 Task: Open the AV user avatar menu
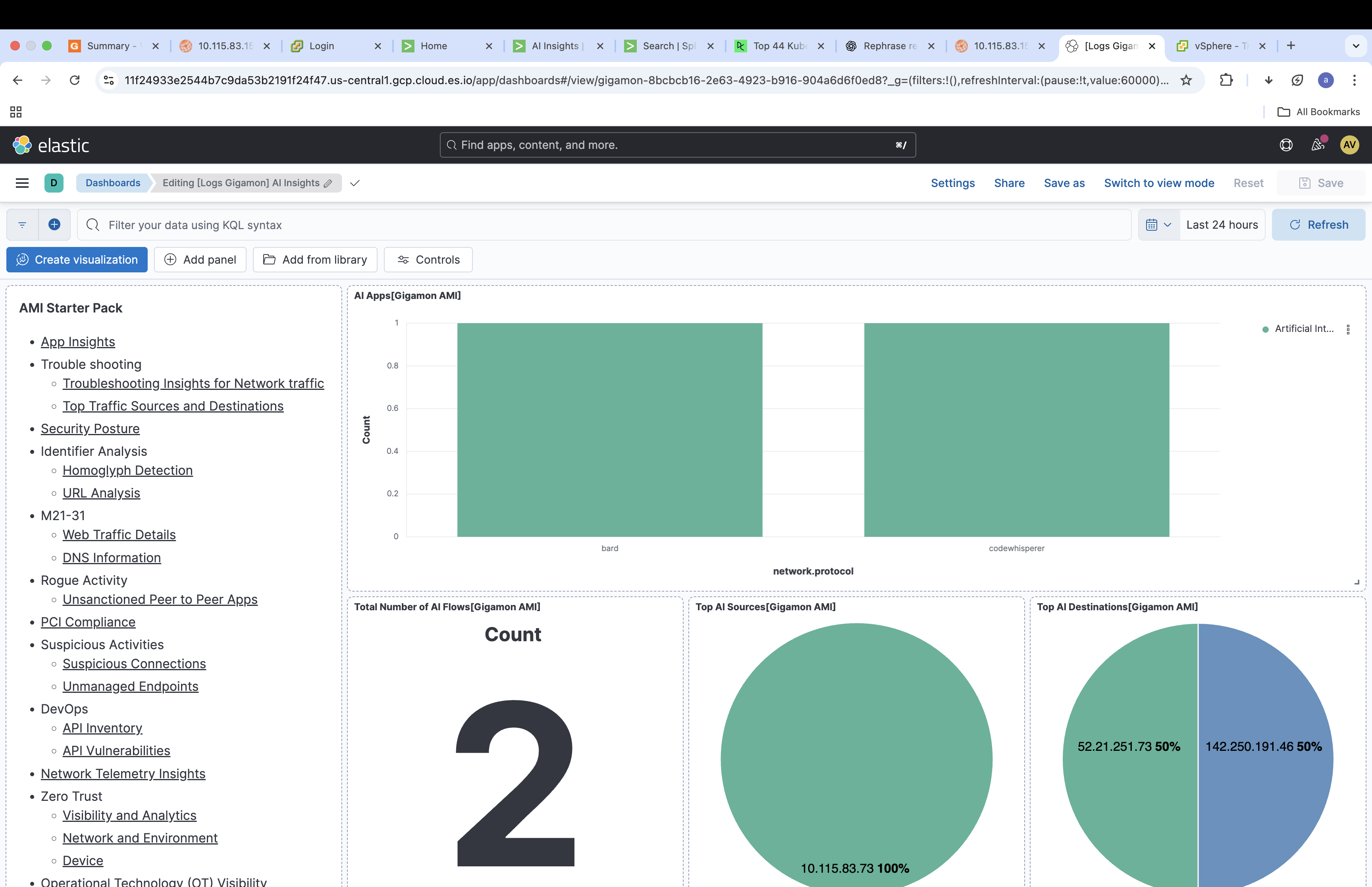(x=1349, y=145)
